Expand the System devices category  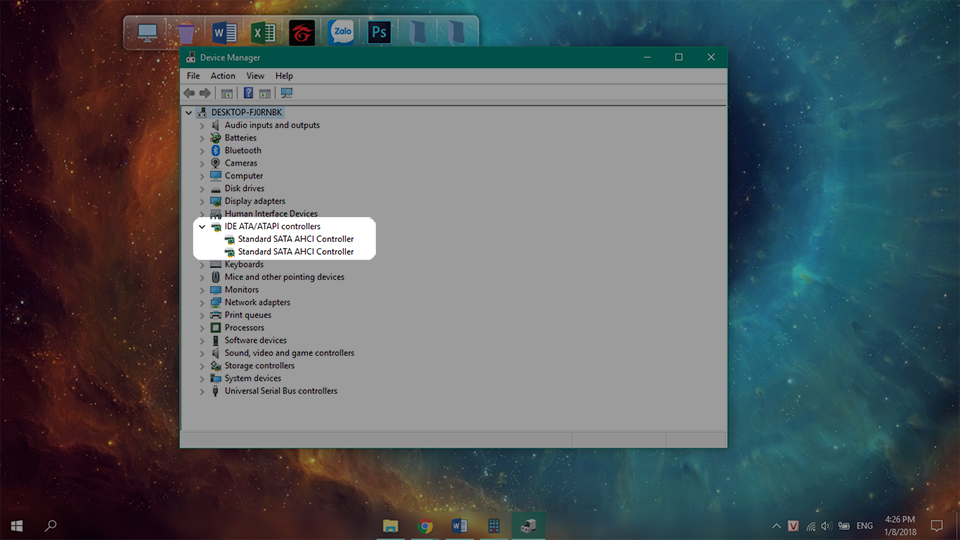pyautogui.click(x=202, y=379)
